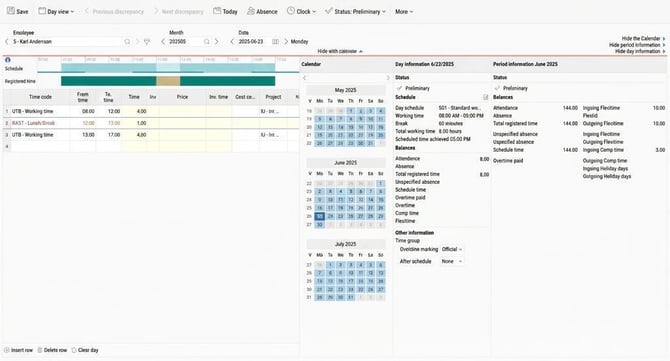Click the first green Registered time block
Viewport: 670px width, 361px height.
(109, 81)
